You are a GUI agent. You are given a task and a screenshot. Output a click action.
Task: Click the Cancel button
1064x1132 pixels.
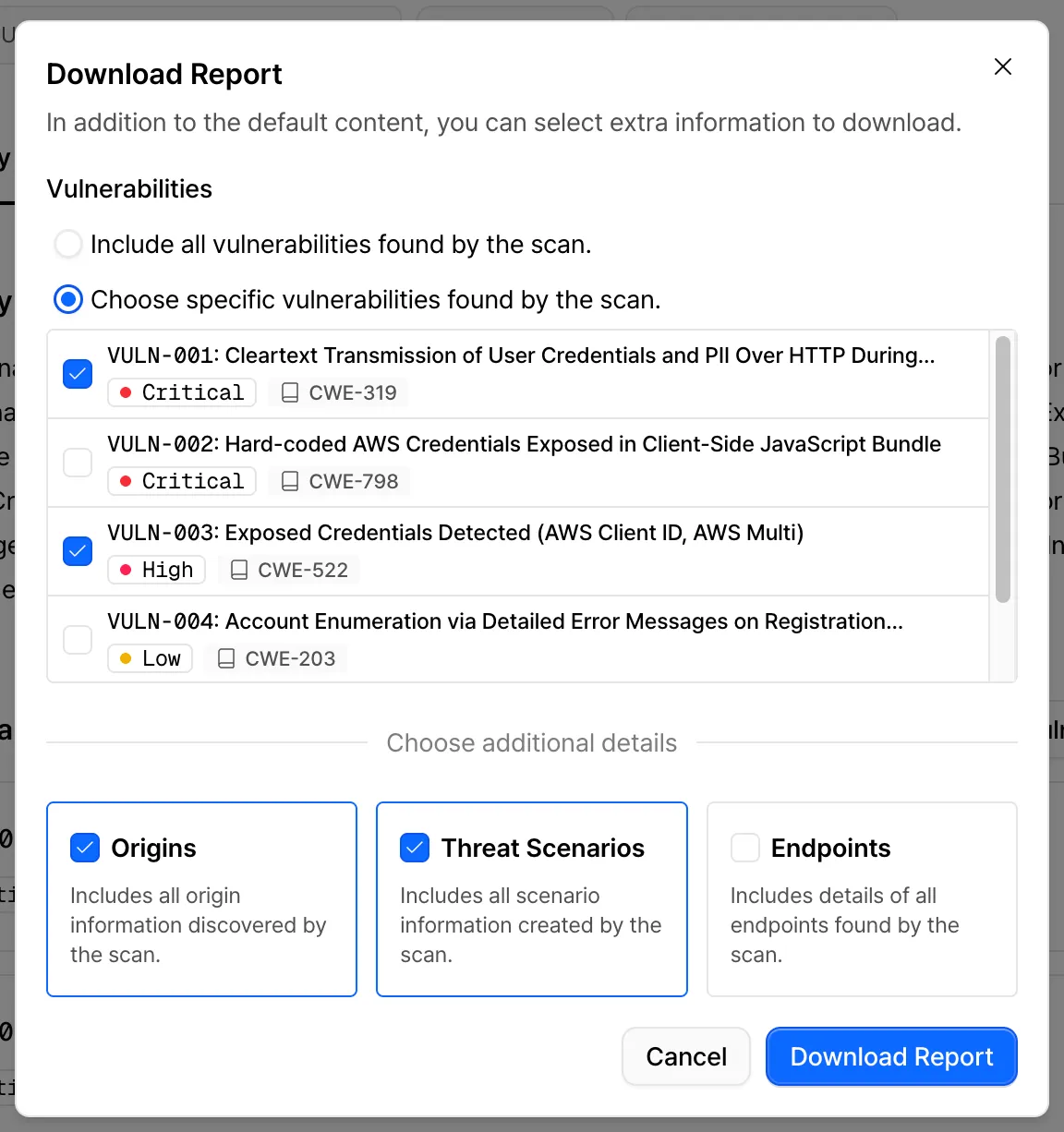(685, 1056)
